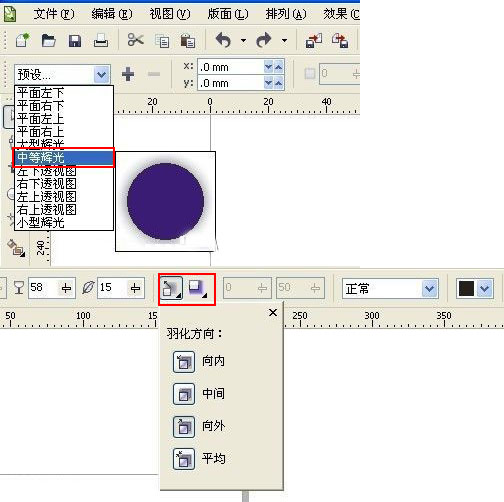This screenshot has height=502, width=504.
Task: Click the feathering slider handle beside 15
Action: [x=136, y=288]
